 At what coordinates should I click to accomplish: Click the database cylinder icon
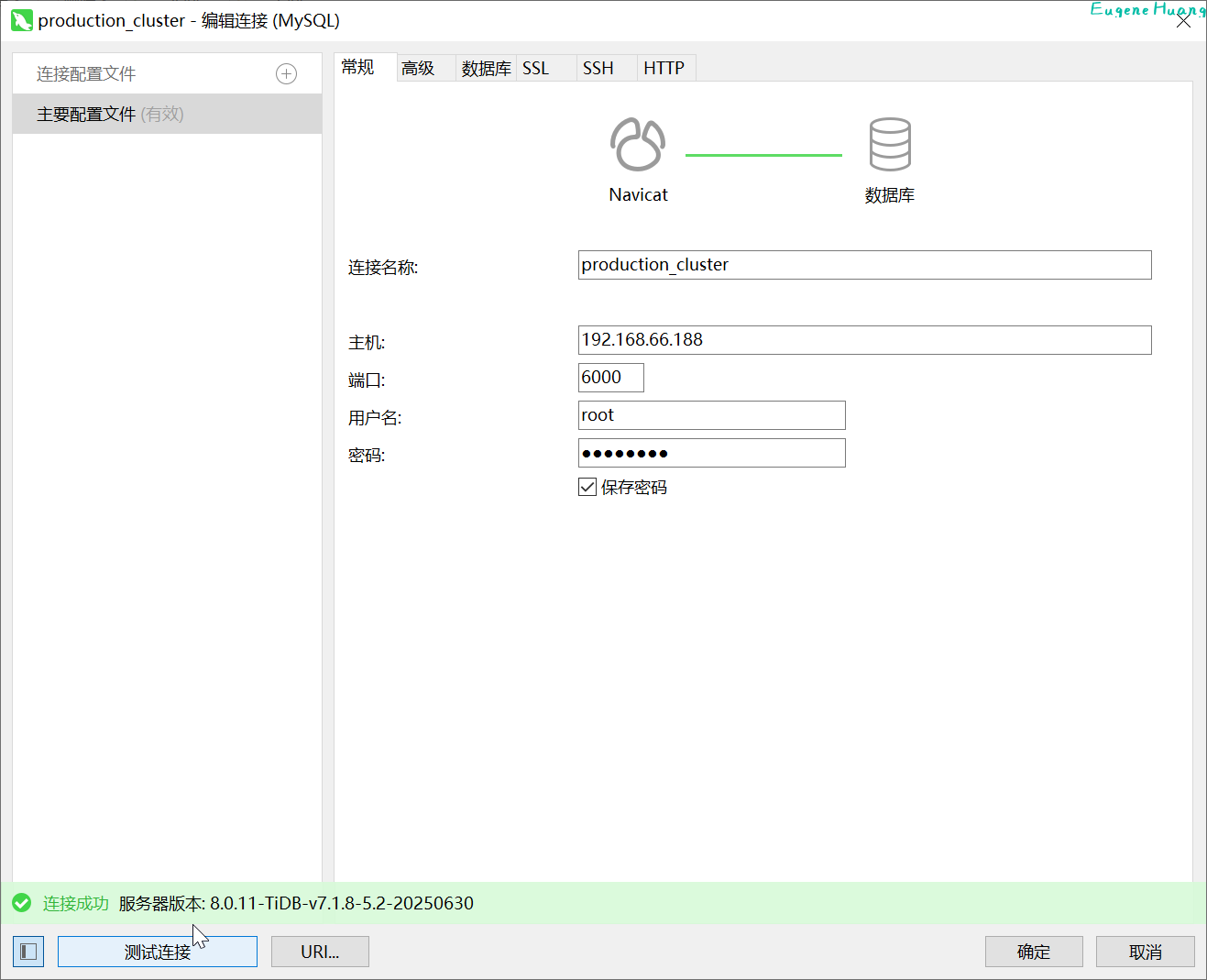889,145
